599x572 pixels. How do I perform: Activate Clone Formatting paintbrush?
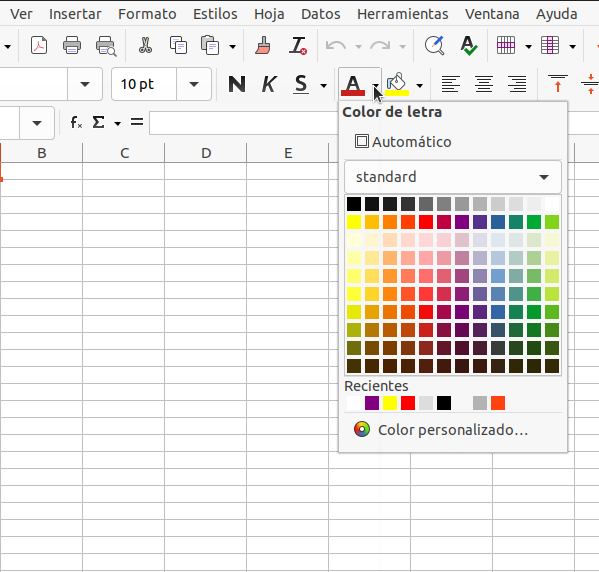coord(263,45)
